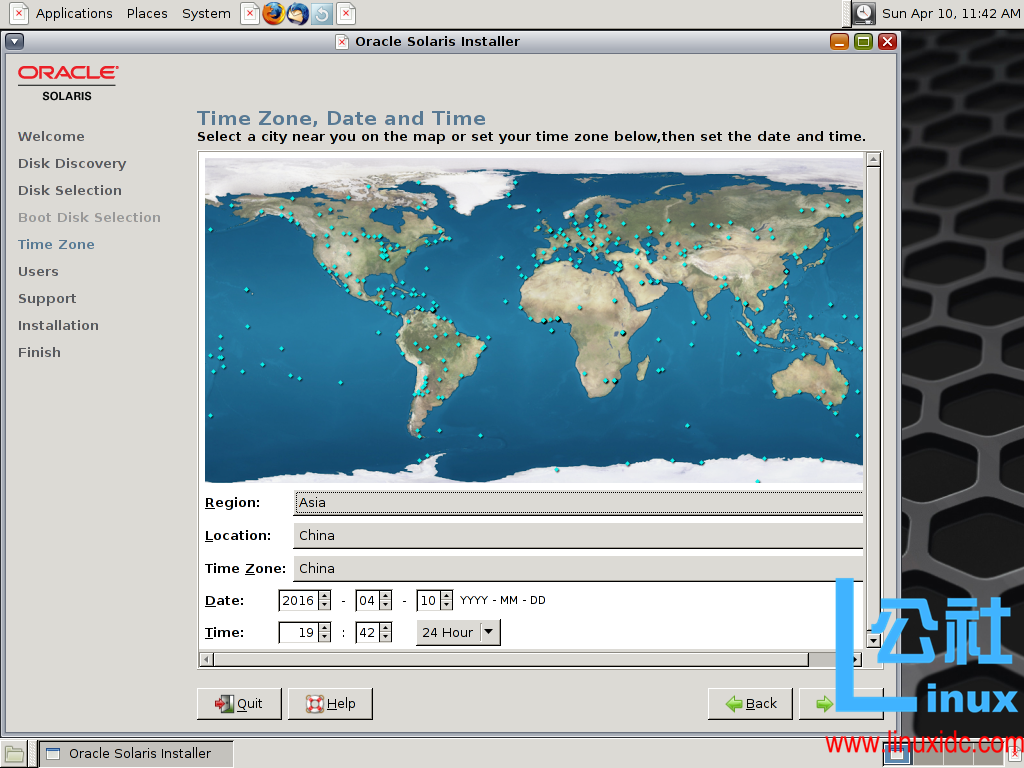This screenshot has height=768, width=1024.
Task: Open the 24 Hour time format dropdown
Action: pyautogui.click(x=458, y=632)
